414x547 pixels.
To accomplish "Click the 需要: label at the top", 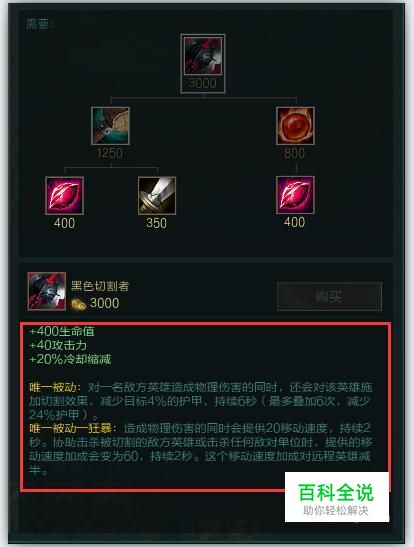I will click(40, 24).
